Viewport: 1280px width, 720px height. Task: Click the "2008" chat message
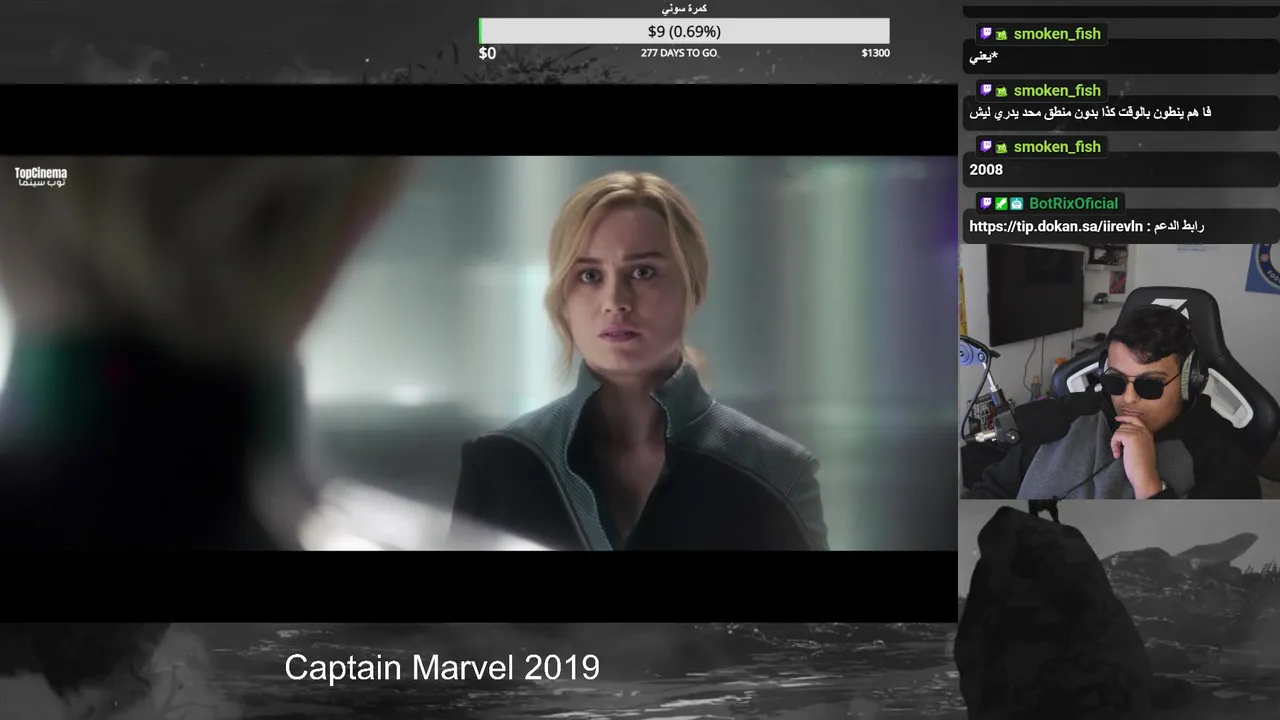click(986, 170)
